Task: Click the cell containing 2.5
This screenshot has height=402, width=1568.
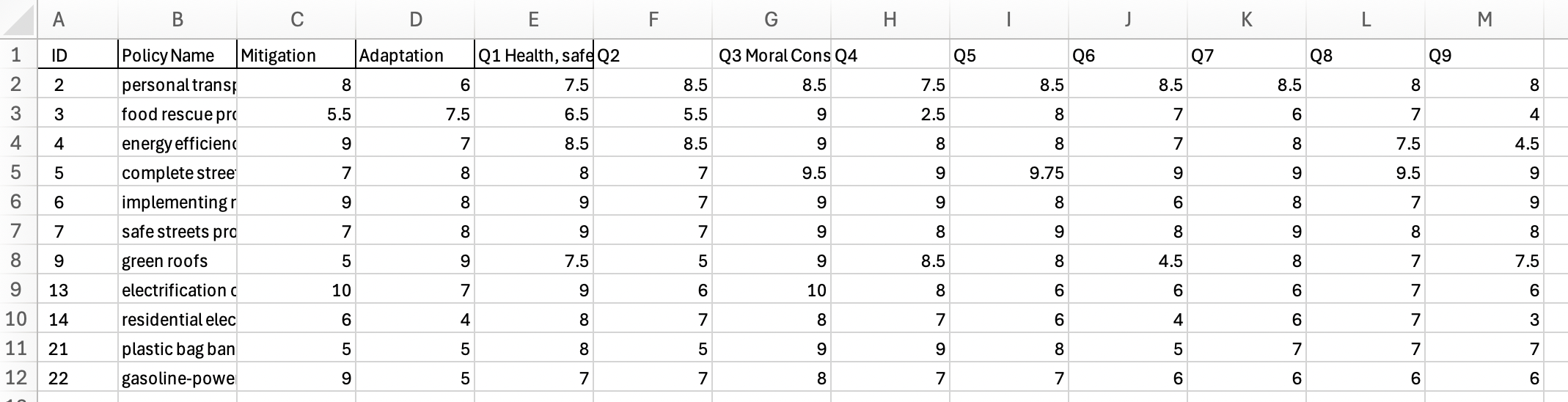Action: tap(890, 114)
